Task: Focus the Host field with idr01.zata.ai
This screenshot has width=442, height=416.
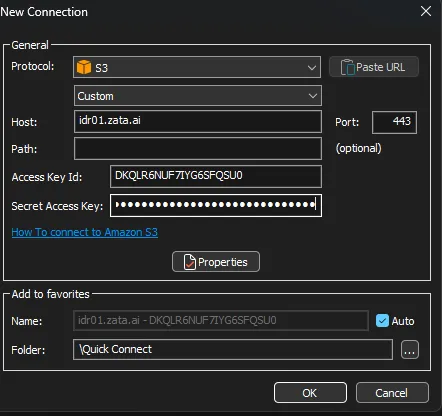Action: click(x=198, y=121)
